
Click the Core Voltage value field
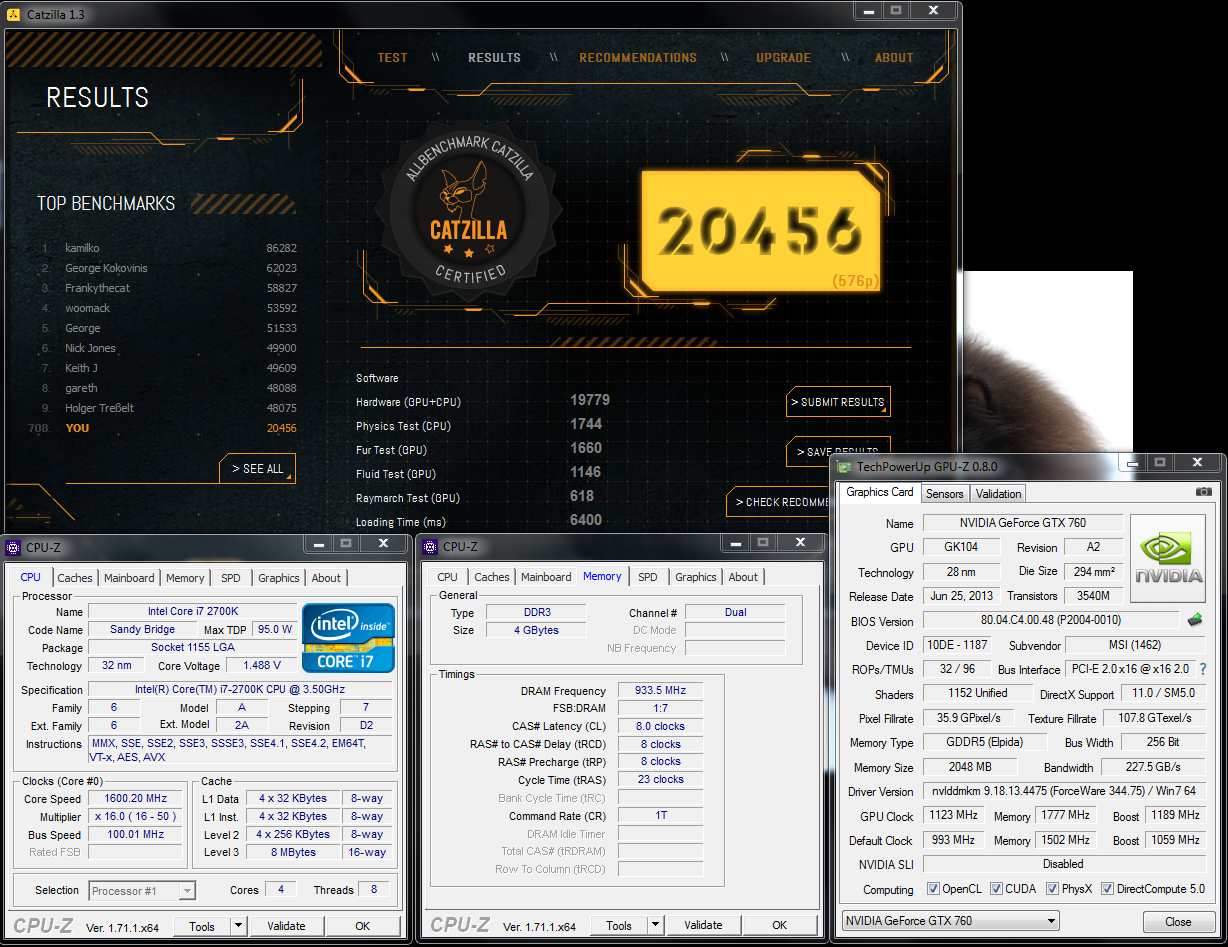click(x=261, y=665)
